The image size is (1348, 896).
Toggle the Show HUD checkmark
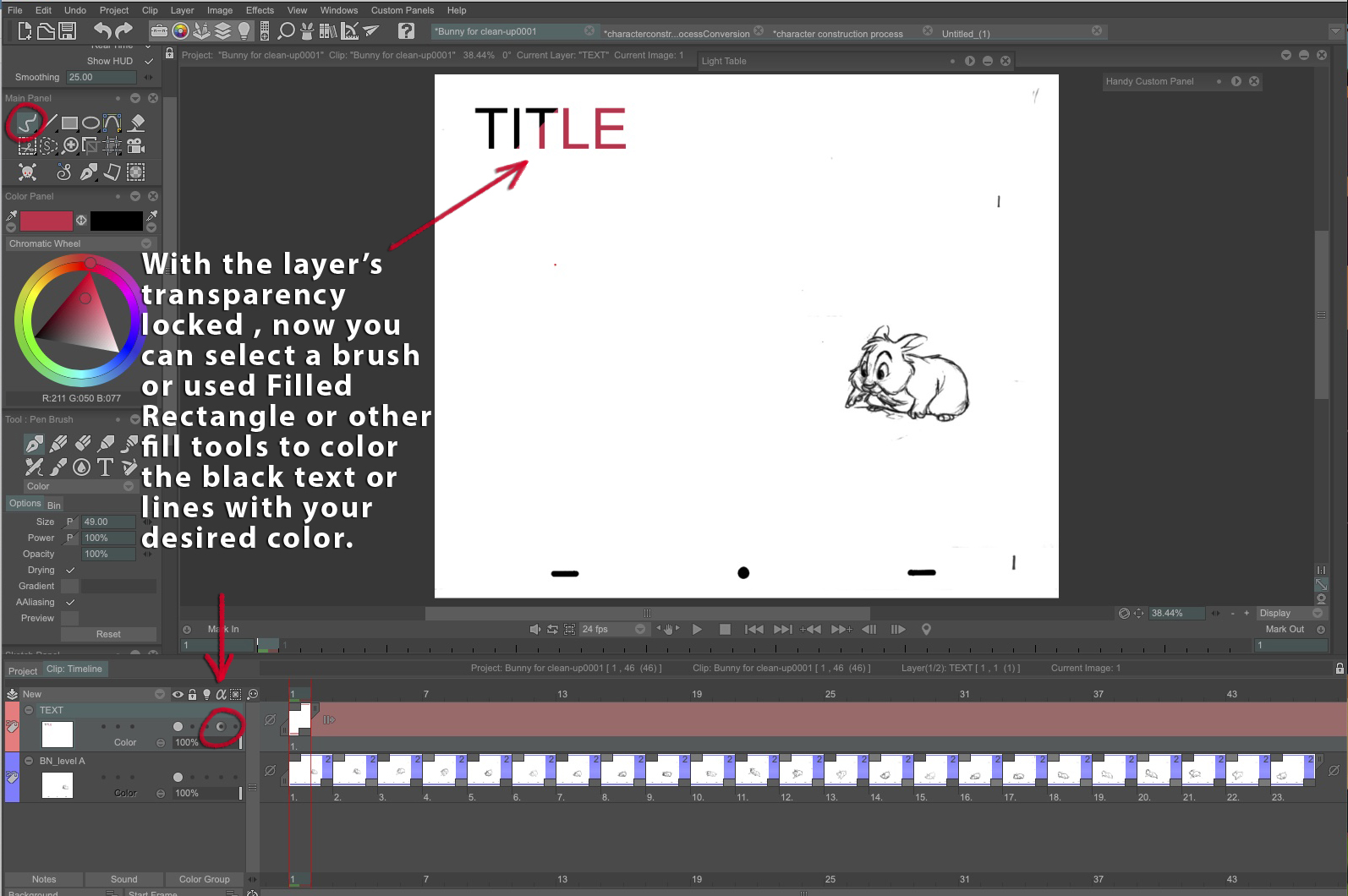pos(149,61)
